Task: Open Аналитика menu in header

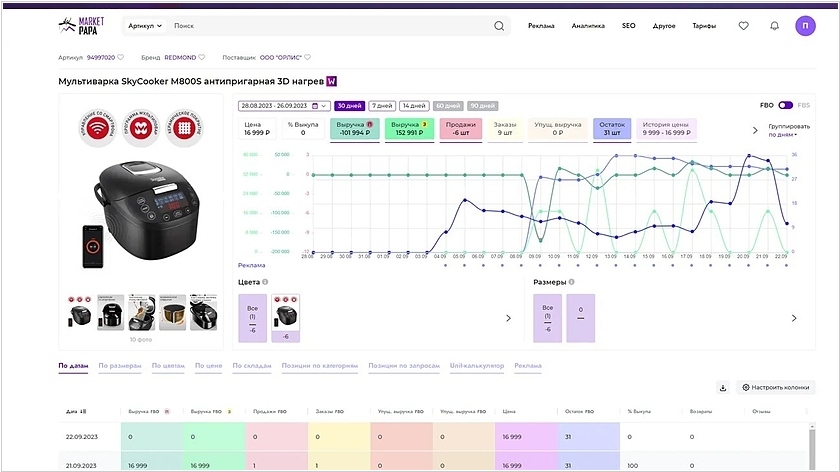Action: pyautogui.click(x=588, y=26)
